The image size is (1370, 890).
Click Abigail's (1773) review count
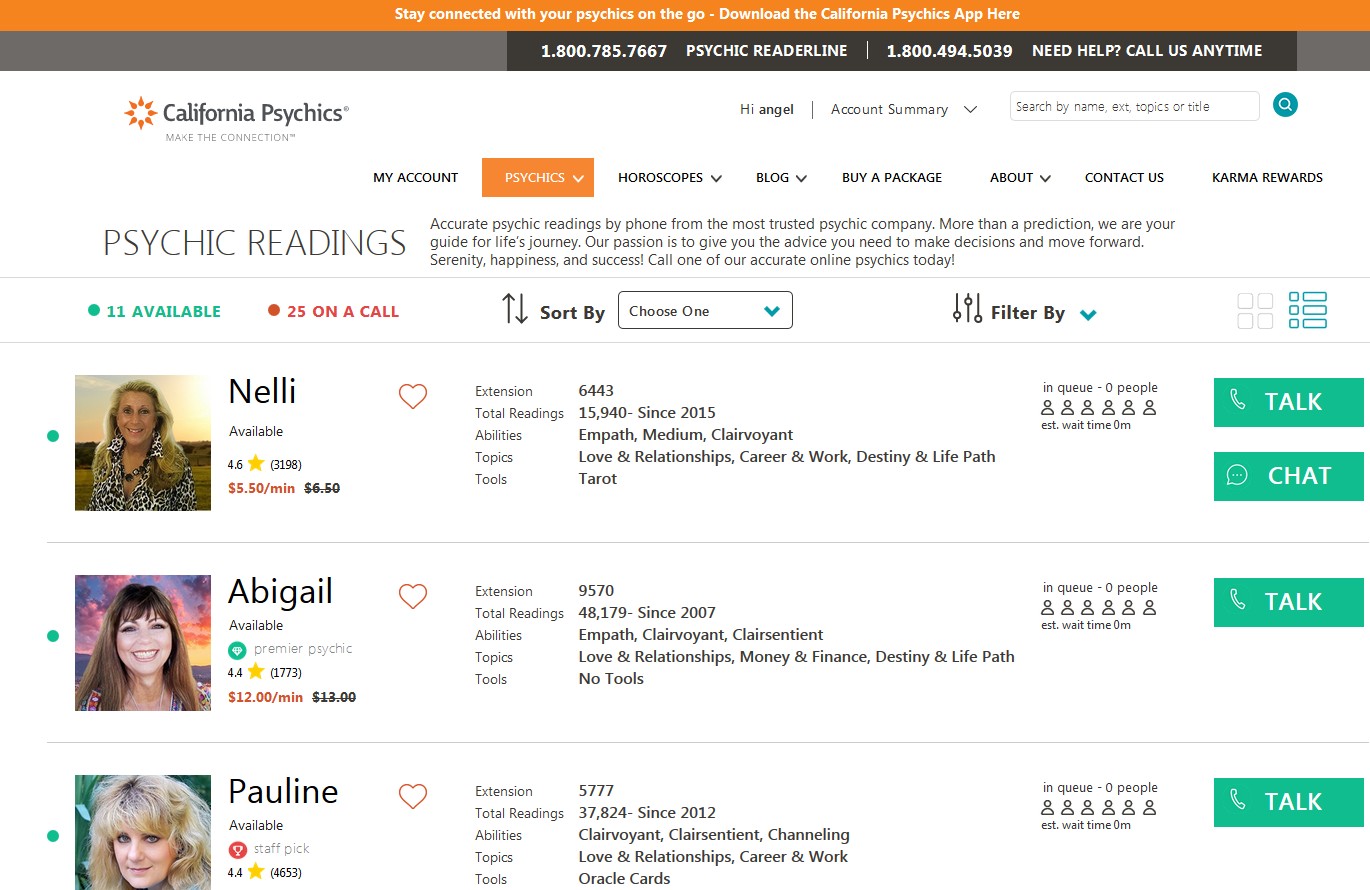[x=286, y=673]
